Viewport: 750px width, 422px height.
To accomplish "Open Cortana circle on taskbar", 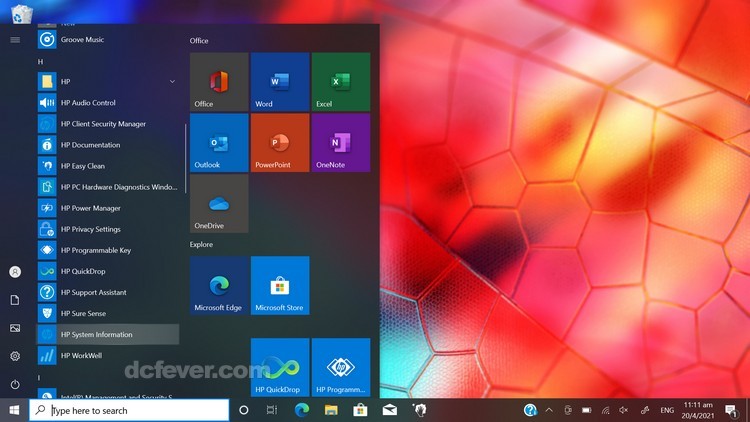I will pos(243,410).
